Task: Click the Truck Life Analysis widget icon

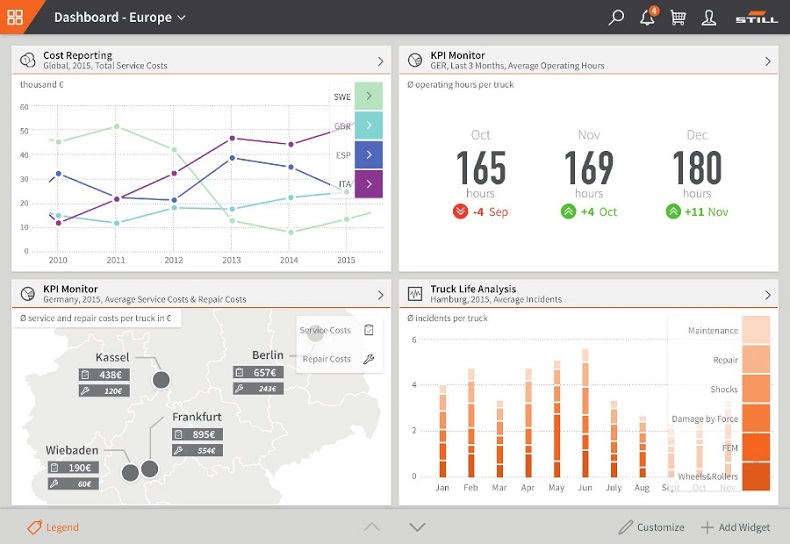Action: click(415, 294)
